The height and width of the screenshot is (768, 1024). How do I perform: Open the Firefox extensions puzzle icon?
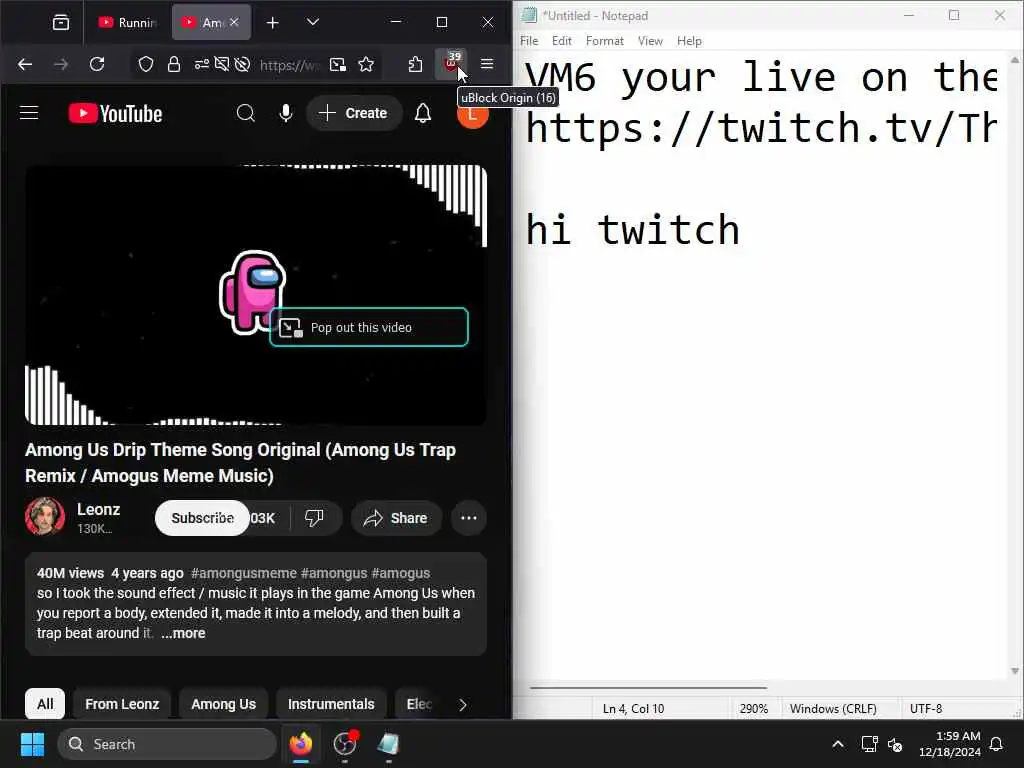[415, 64]
